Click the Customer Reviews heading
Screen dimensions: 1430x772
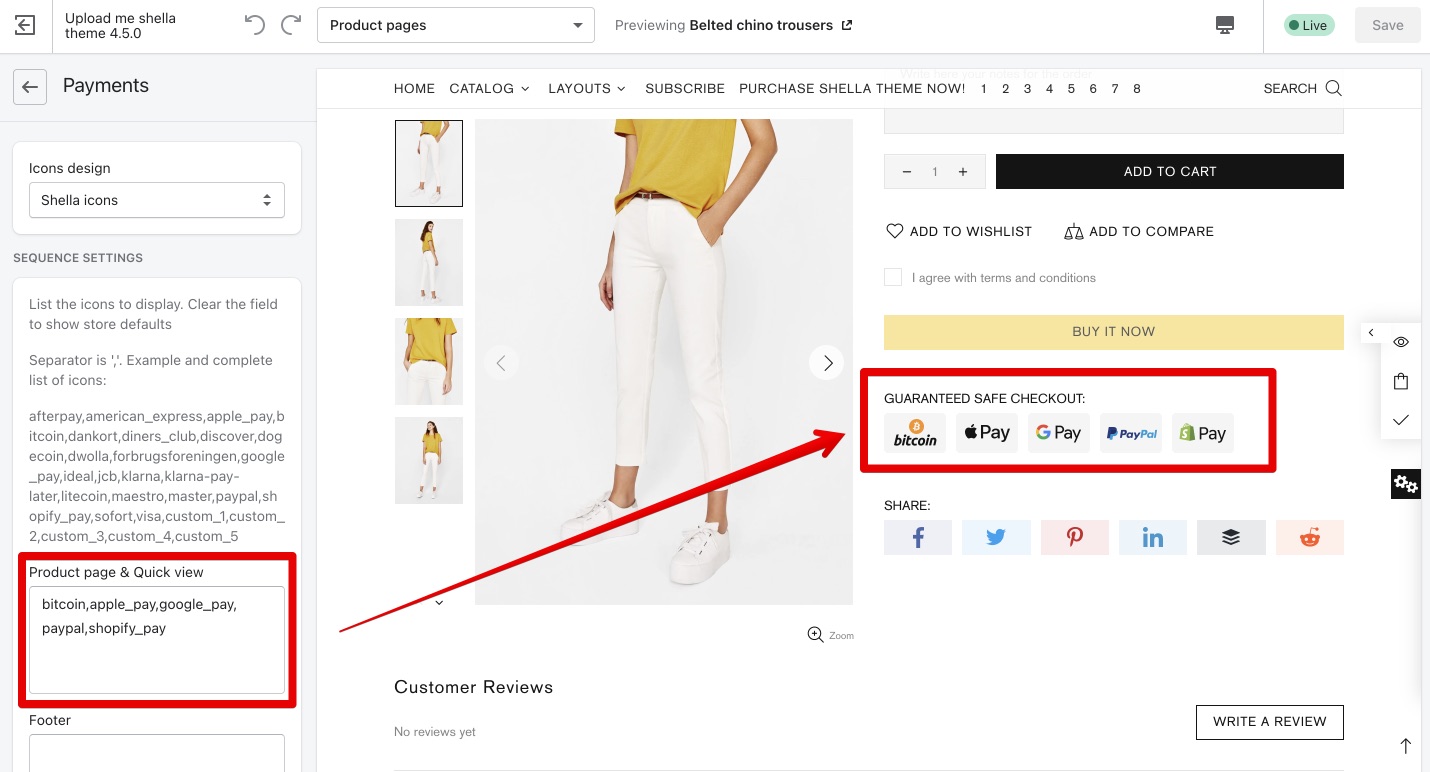474,687
